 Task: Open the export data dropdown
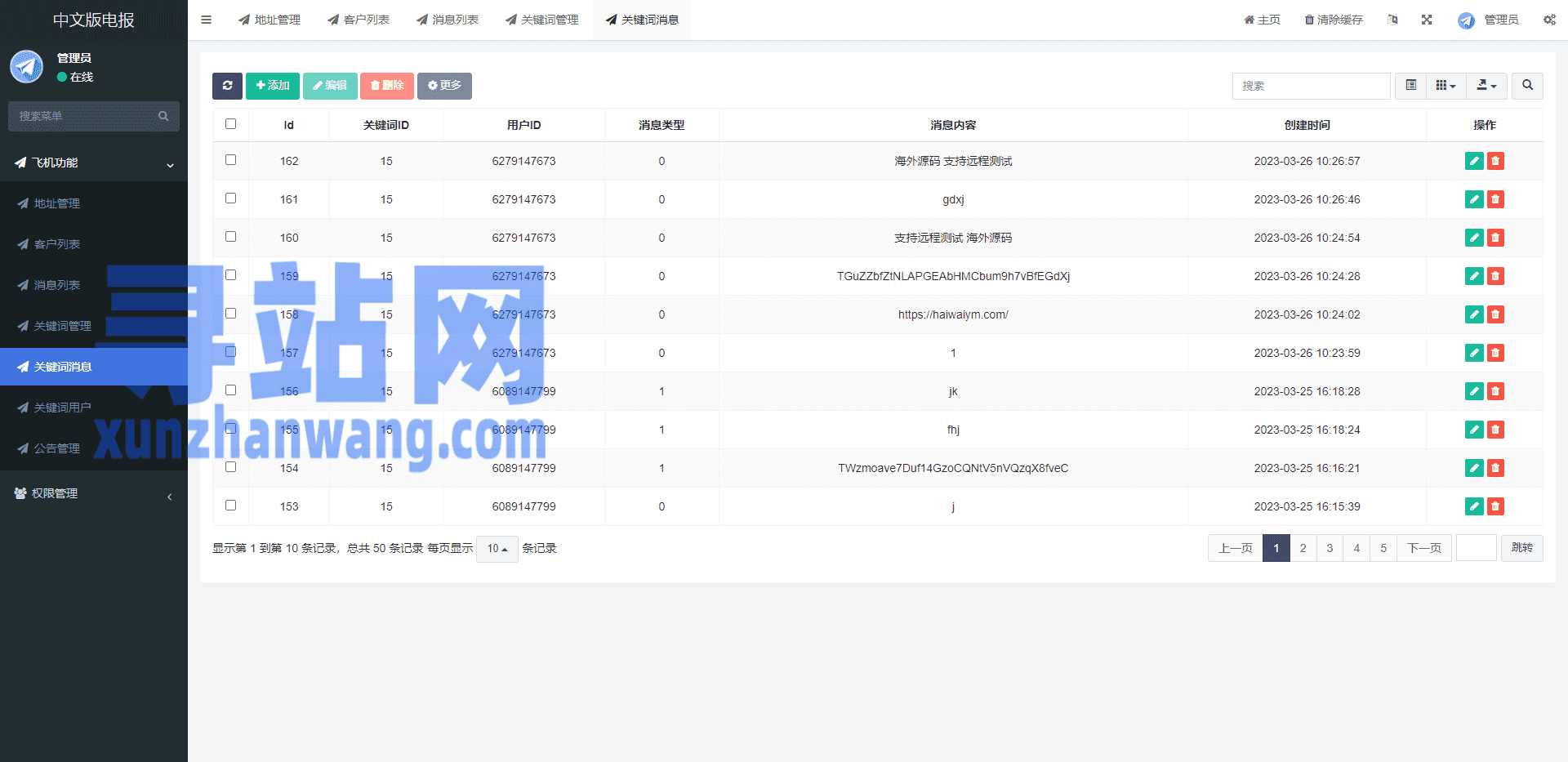click(1486, 86)
